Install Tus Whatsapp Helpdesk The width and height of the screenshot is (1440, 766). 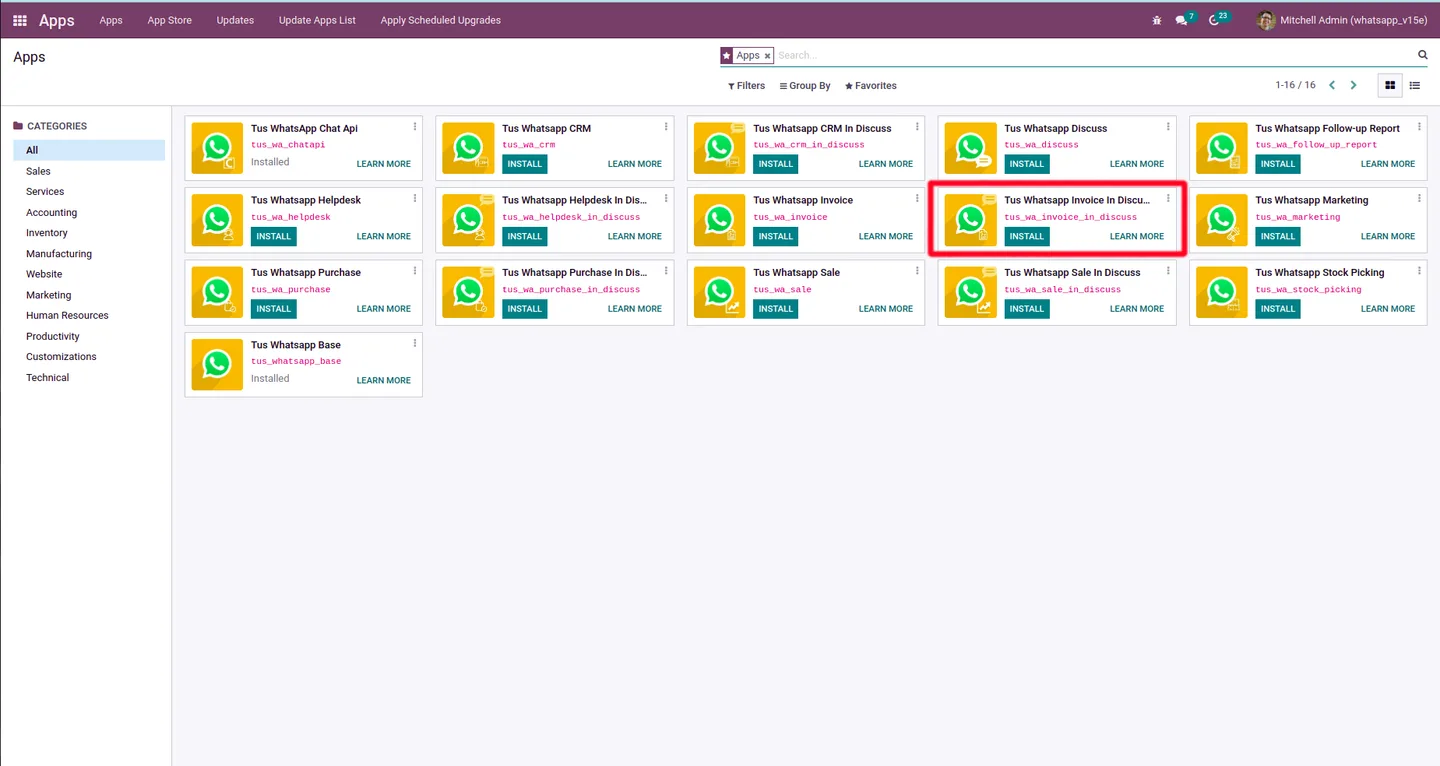tap(274, 236)
